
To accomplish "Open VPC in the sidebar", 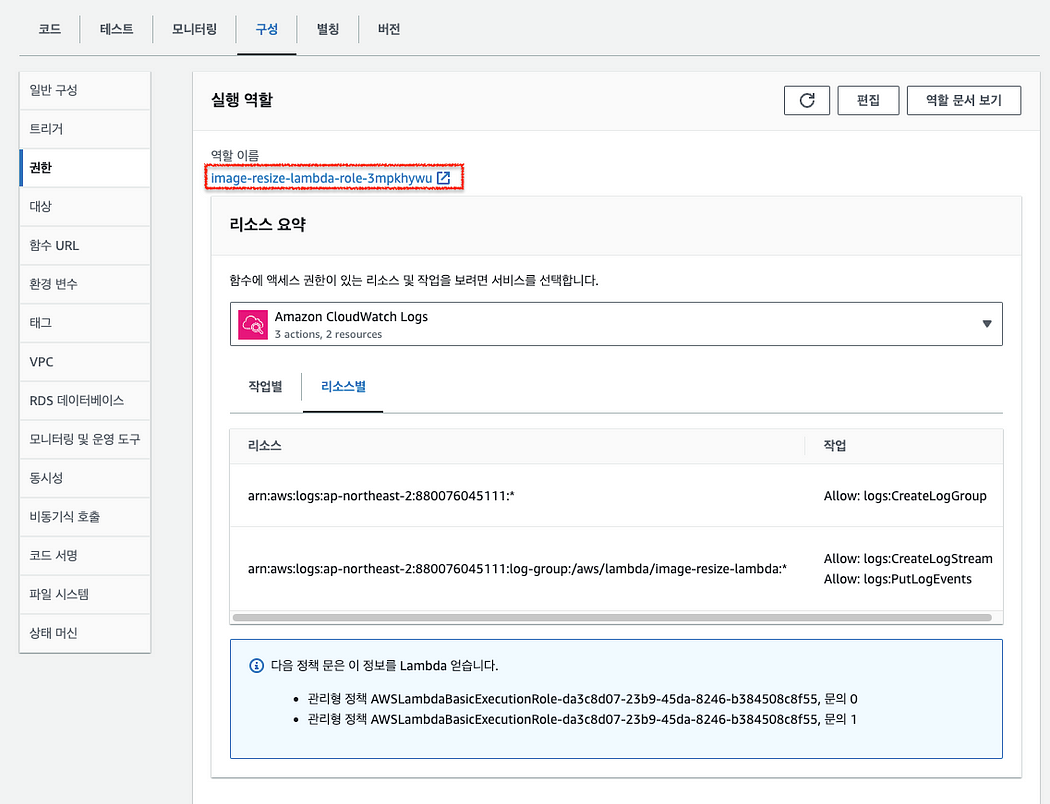I will tap(85, 362).
